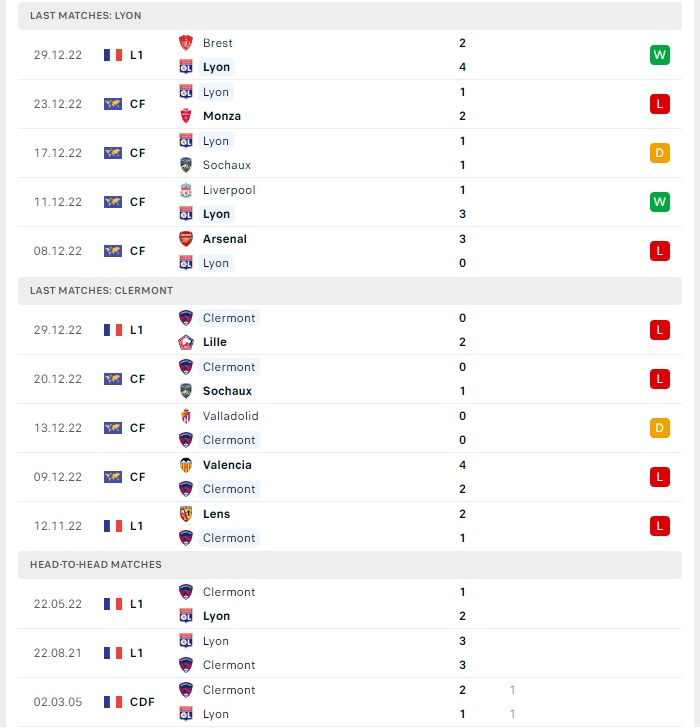Click the Arsenal club badge
This screenshot has width=700, height=728.
click(x=186, y=239)
